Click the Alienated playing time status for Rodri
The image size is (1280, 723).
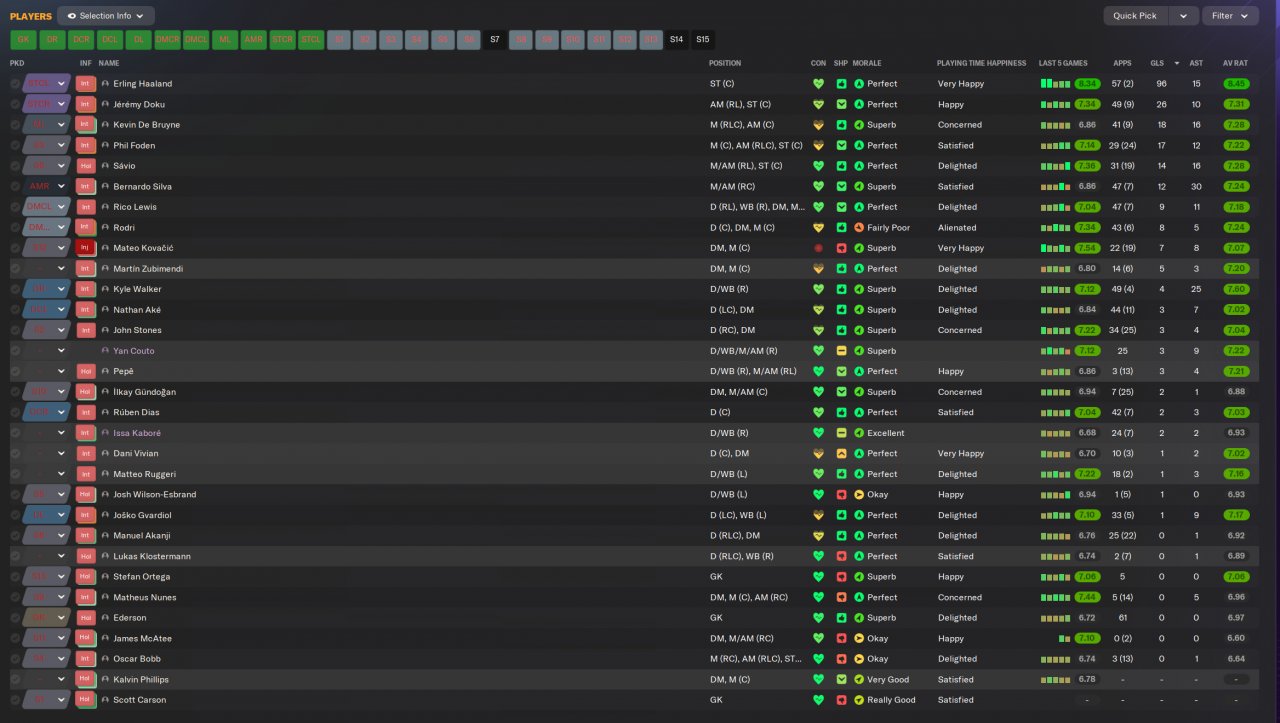957,228
